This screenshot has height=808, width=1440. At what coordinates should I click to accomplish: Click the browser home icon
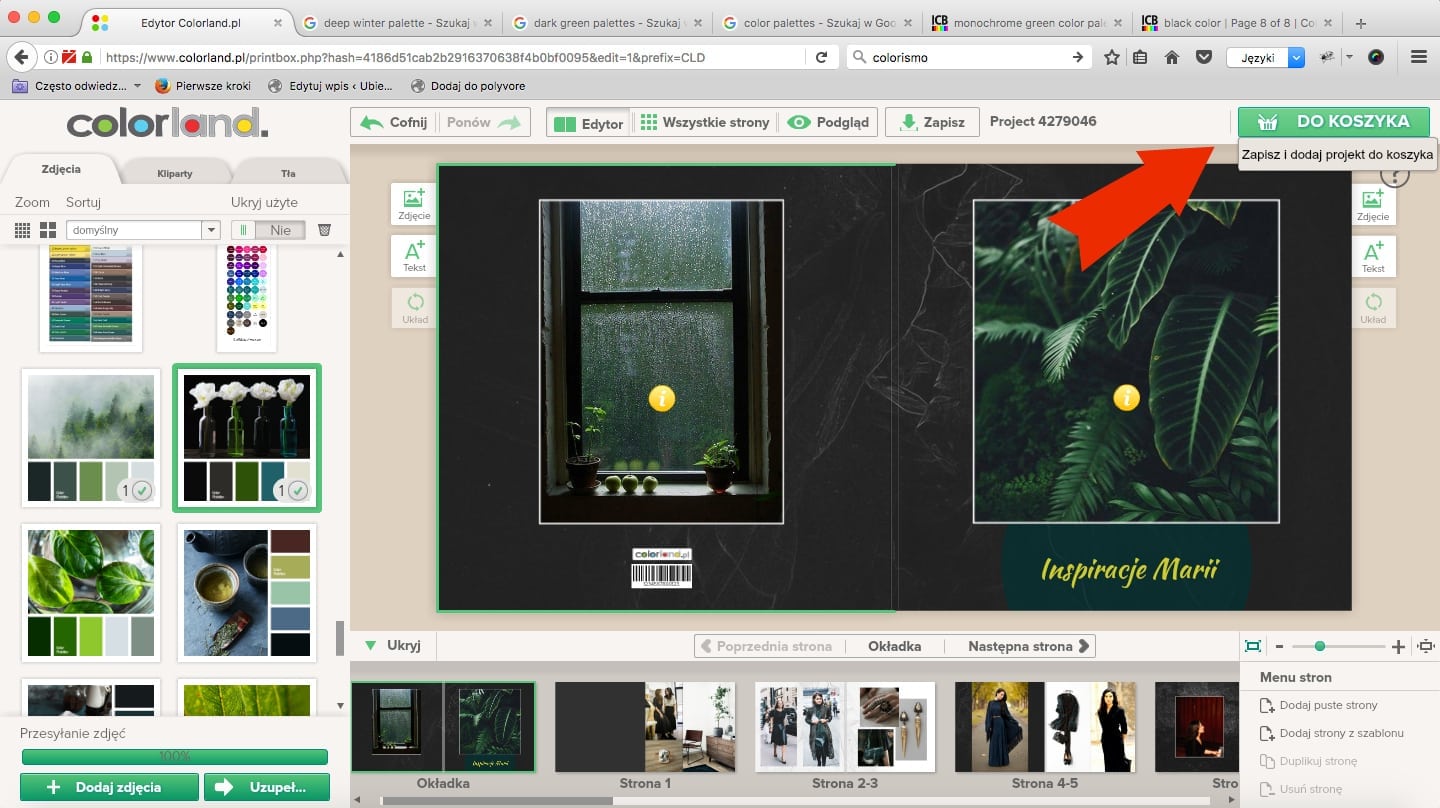pyautogui.click(x=1172, y=57)
